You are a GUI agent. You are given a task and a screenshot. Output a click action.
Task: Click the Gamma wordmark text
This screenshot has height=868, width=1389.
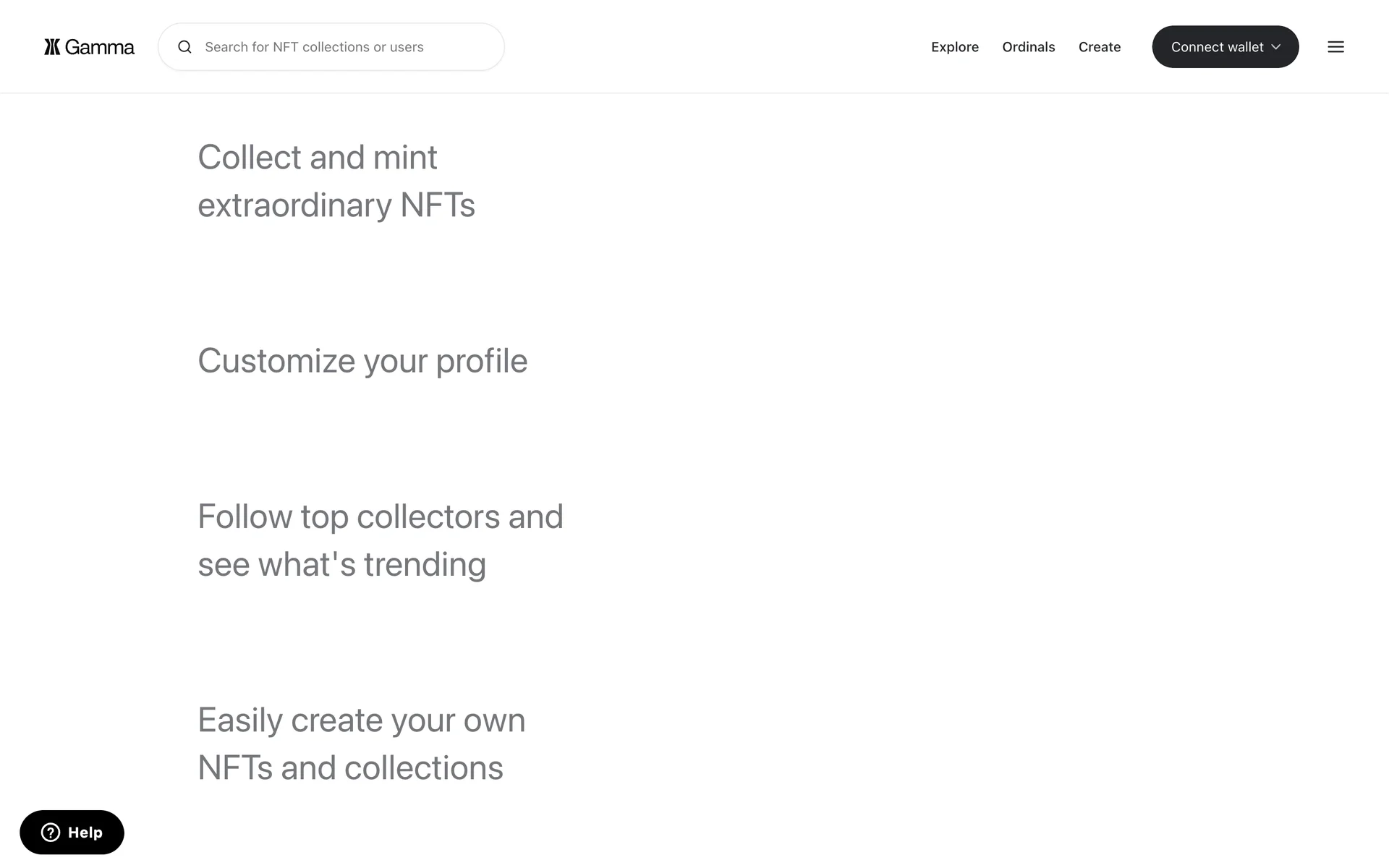point(100,47)
